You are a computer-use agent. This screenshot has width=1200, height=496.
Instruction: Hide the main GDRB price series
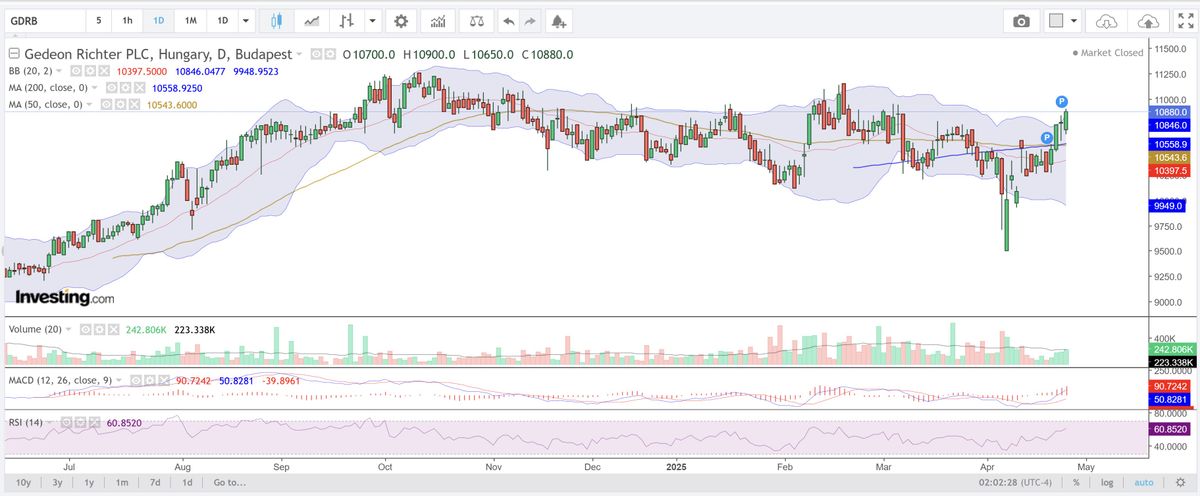[x=317, y=54]
